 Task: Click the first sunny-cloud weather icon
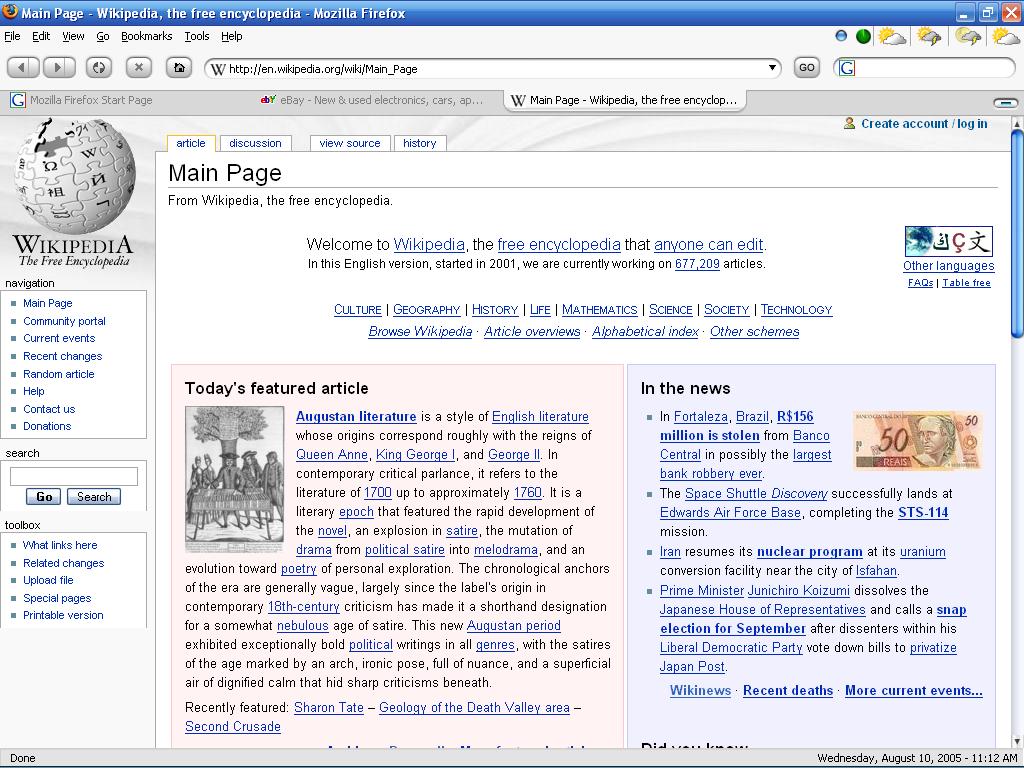(x=891, y=36)
